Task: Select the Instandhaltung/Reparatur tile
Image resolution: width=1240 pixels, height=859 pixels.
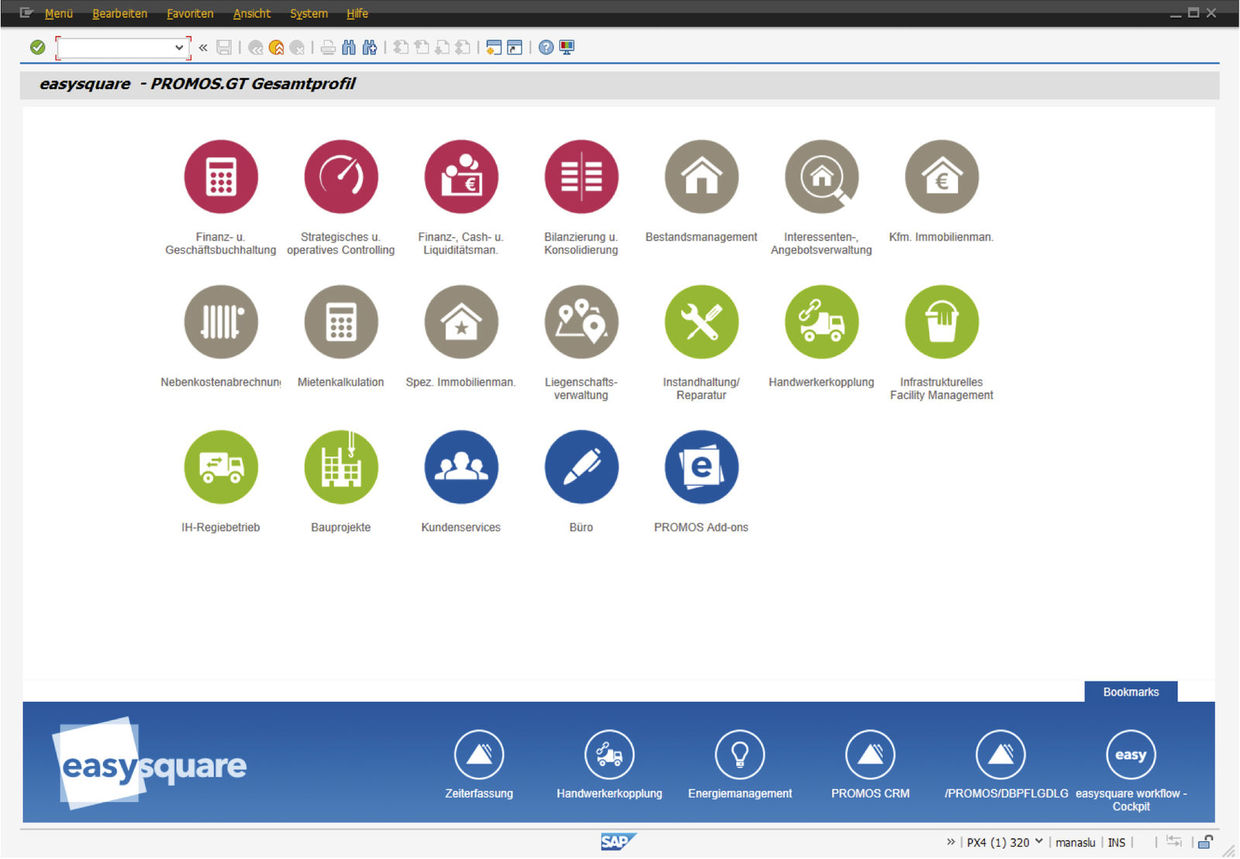Action: (701, 322)
